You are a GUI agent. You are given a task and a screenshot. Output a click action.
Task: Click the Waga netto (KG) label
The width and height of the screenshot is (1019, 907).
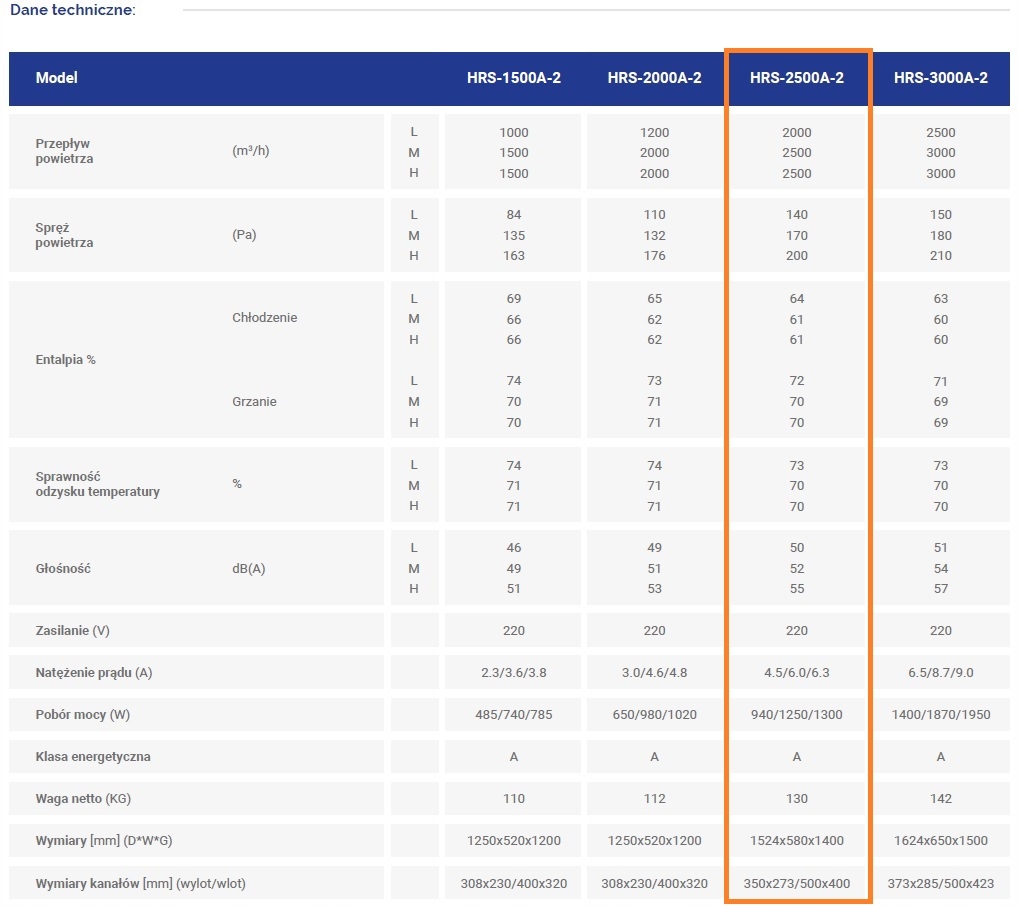(x=83, y=798)
